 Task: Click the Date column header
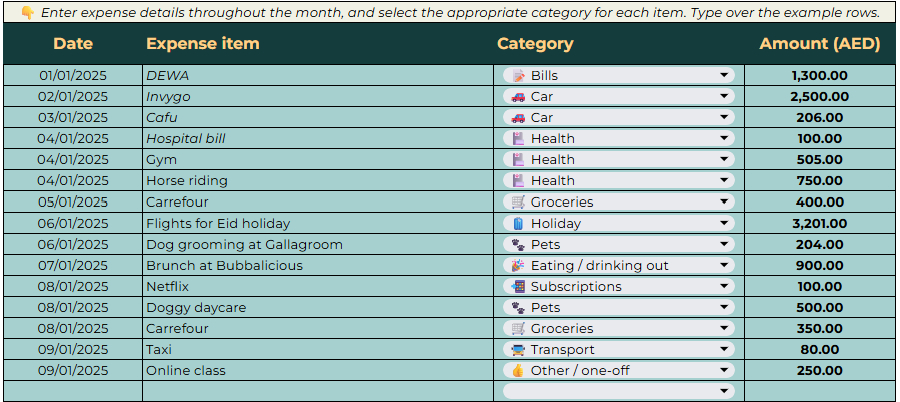click(73, 44)
